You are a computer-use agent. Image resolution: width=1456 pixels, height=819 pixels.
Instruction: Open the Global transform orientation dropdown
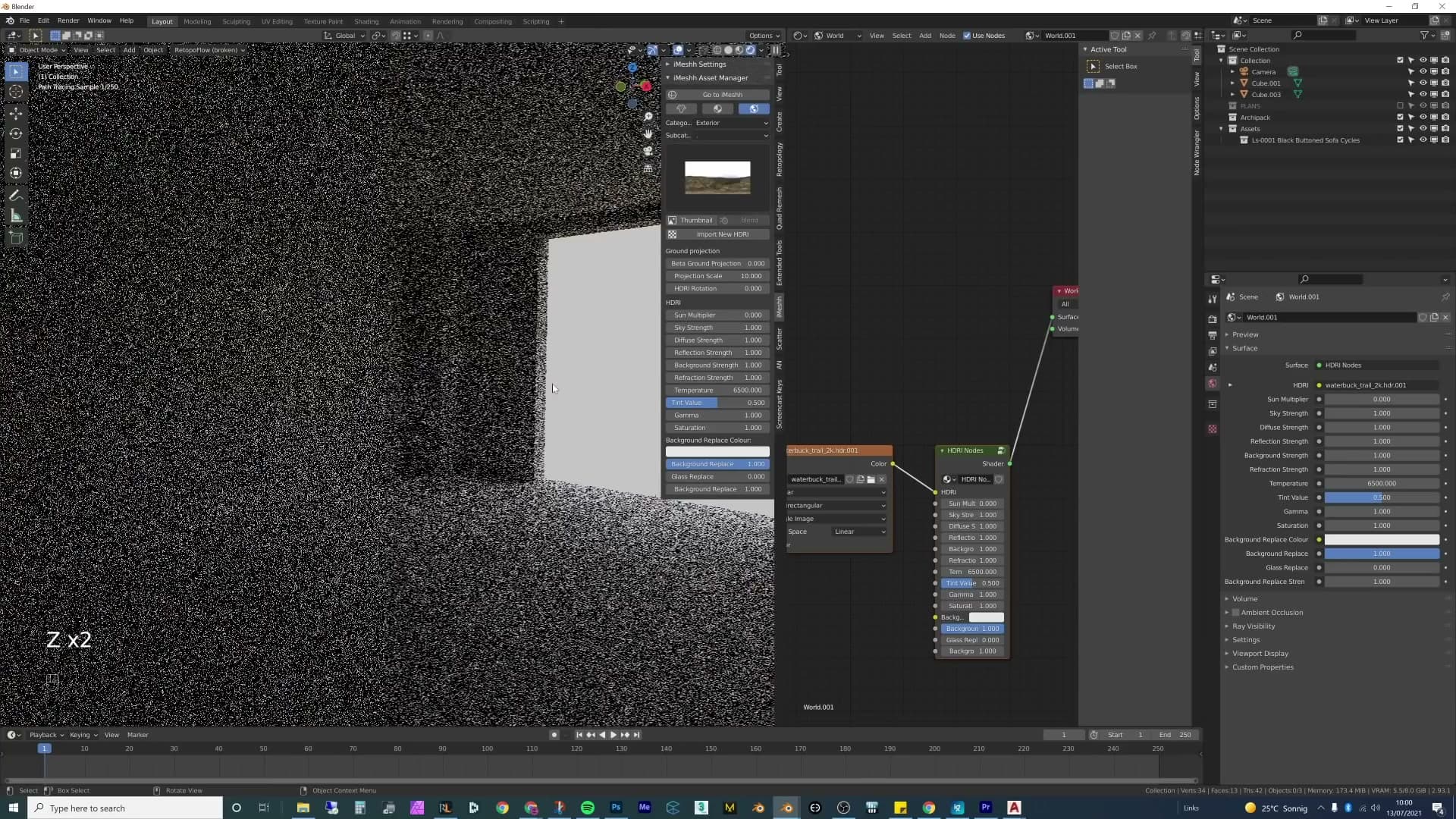(x=345, y=36)
